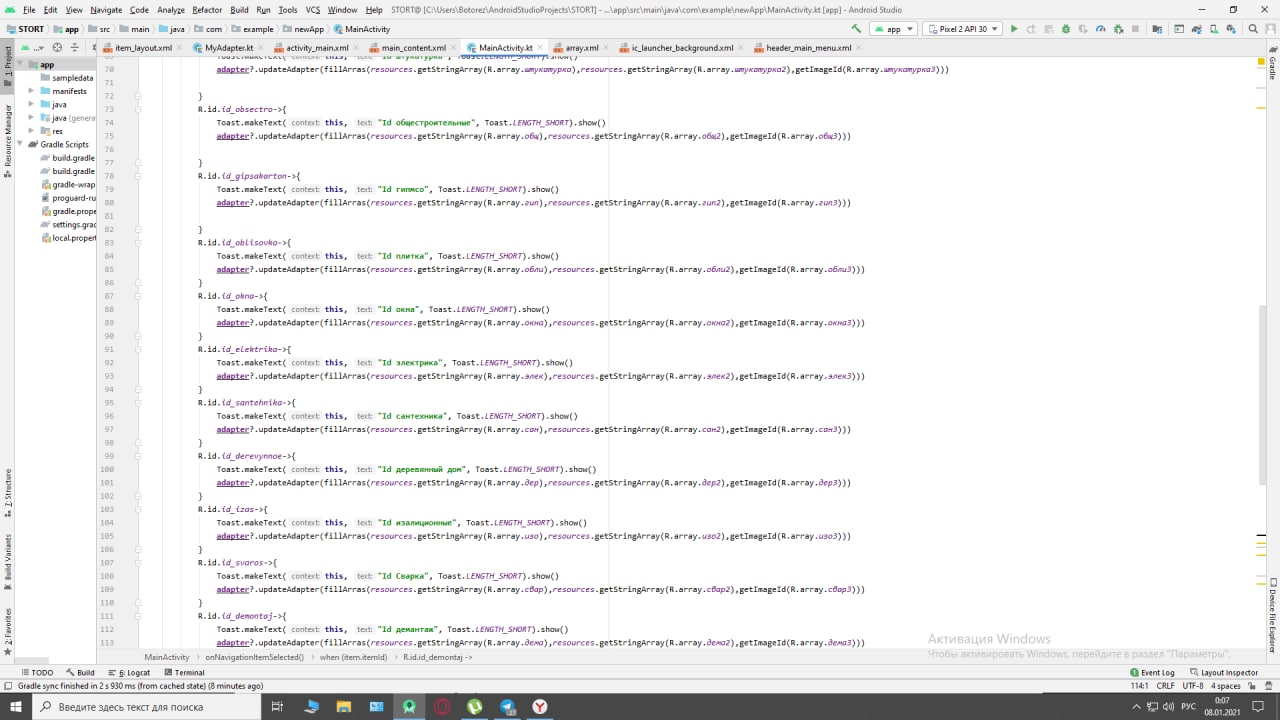Expand the res folder arrow

[32, 131]
